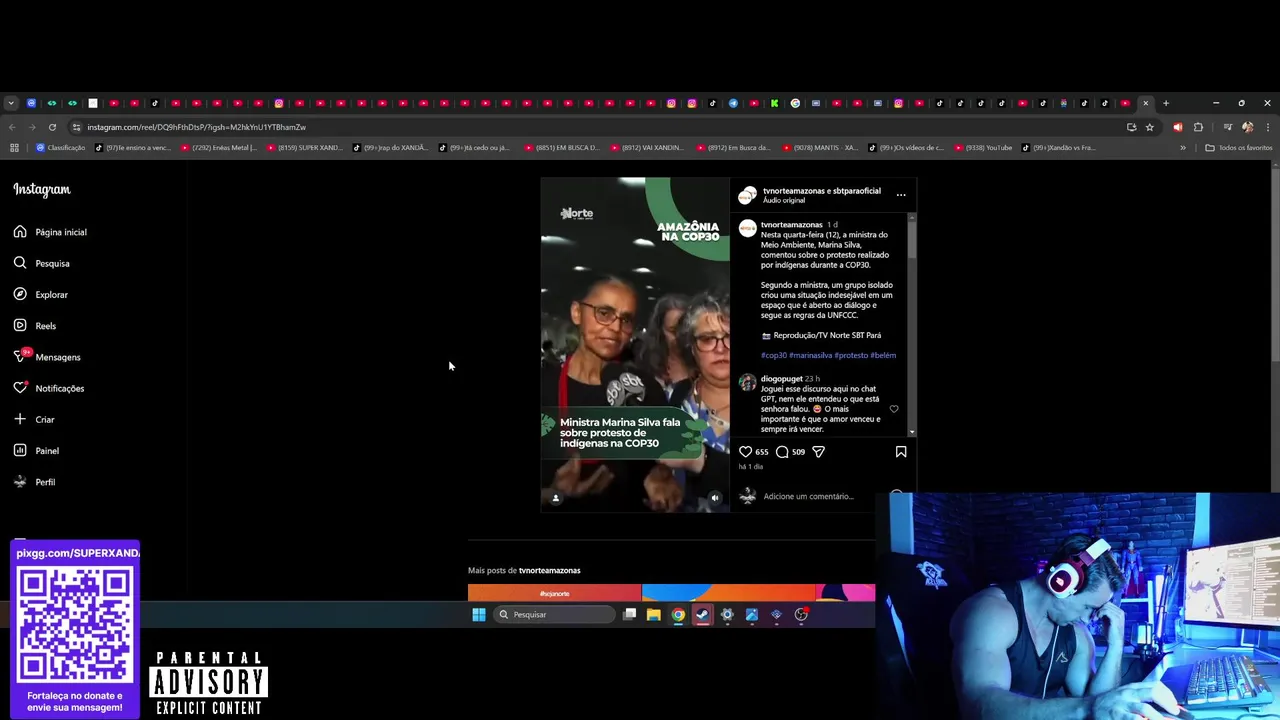Image resolution: width=1280 pixels, height=720 pixels.
Task: Close the current active tab
Action: [1146, 103]
